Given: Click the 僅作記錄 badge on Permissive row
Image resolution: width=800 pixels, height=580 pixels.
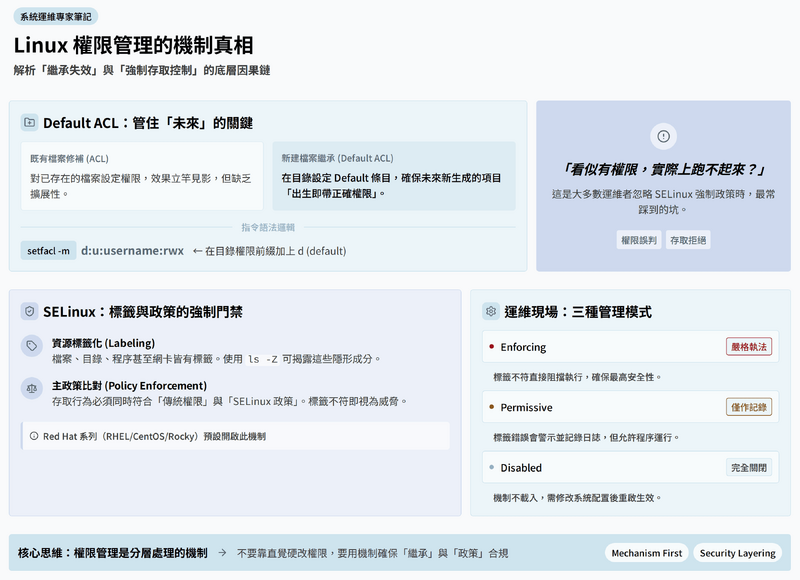Looking at the screenshot, I should 749,407.
